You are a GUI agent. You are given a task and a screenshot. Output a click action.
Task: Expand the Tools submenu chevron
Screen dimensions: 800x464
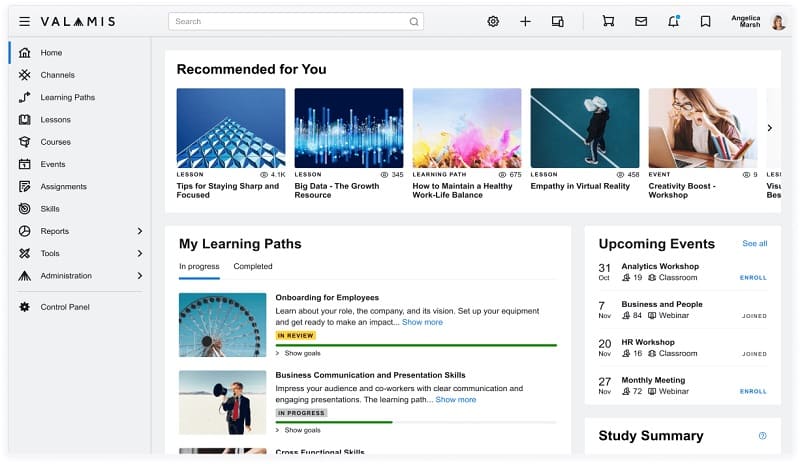(139, 253)
